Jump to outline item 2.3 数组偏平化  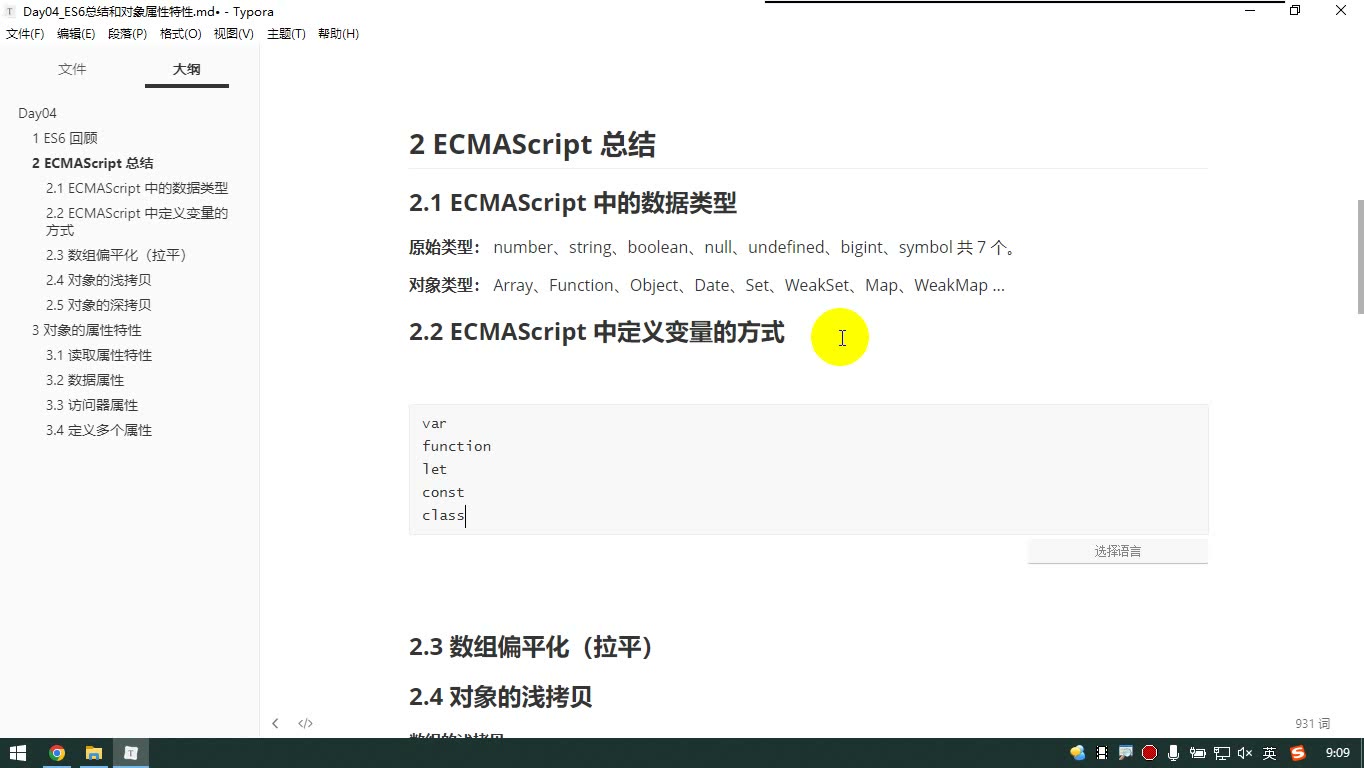[117, 255]
